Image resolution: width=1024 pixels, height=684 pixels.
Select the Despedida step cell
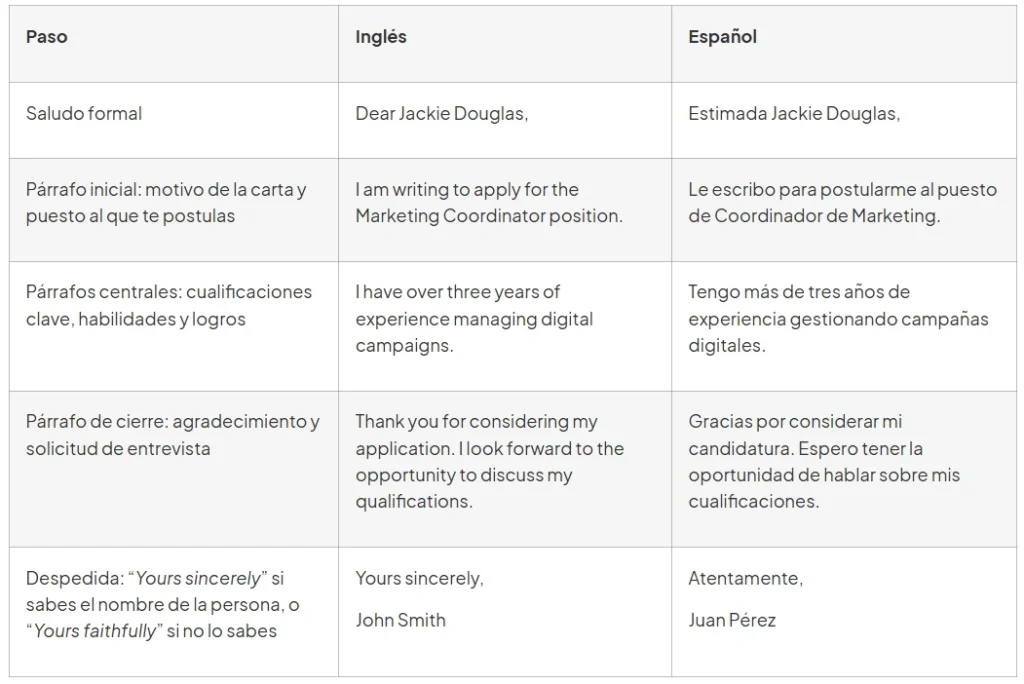click(174, 611)
